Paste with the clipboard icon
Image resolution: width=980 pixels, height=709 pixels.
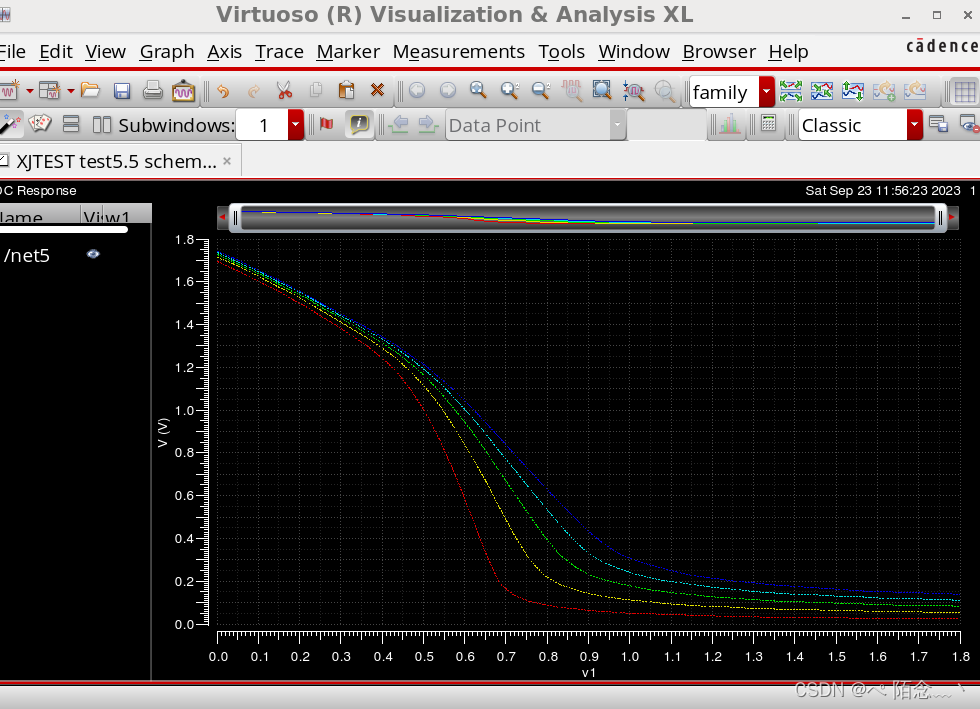click(x=346, y=91)
